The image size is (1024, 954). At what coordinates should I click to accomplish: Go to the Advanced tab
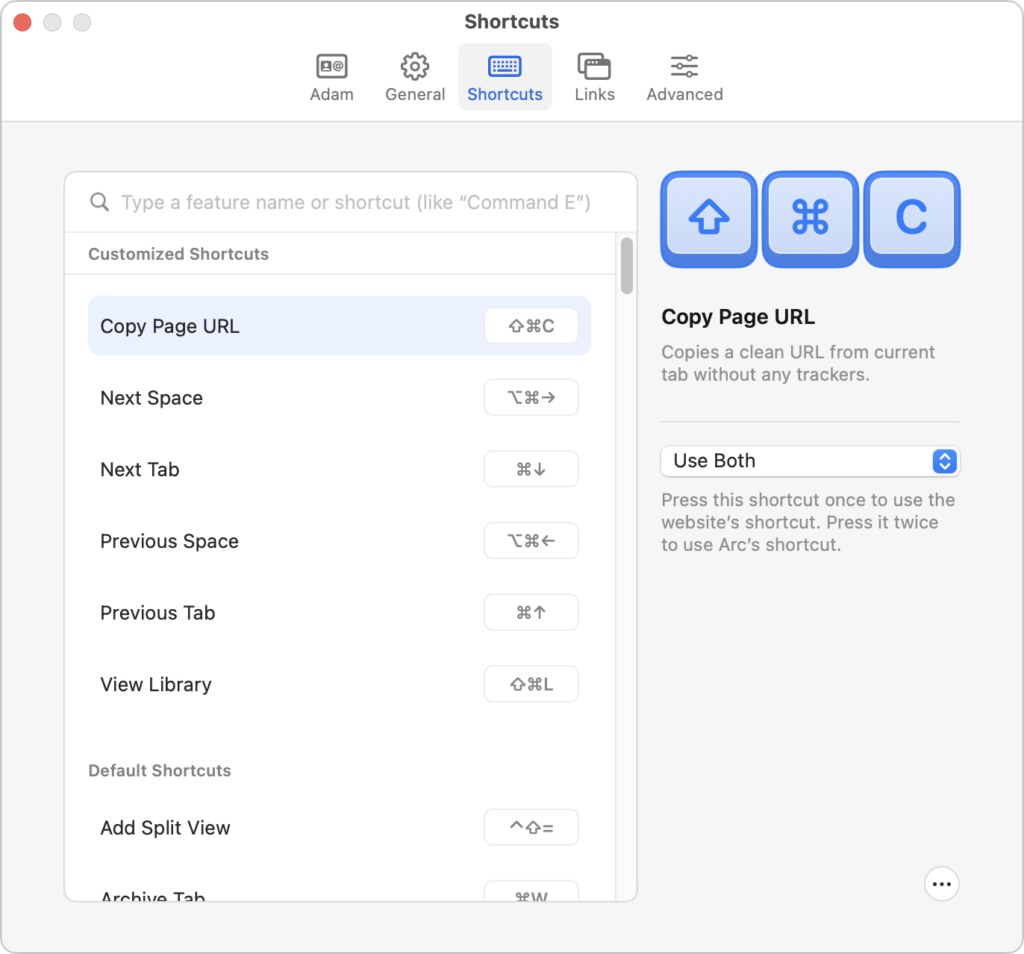click(684, 78)
